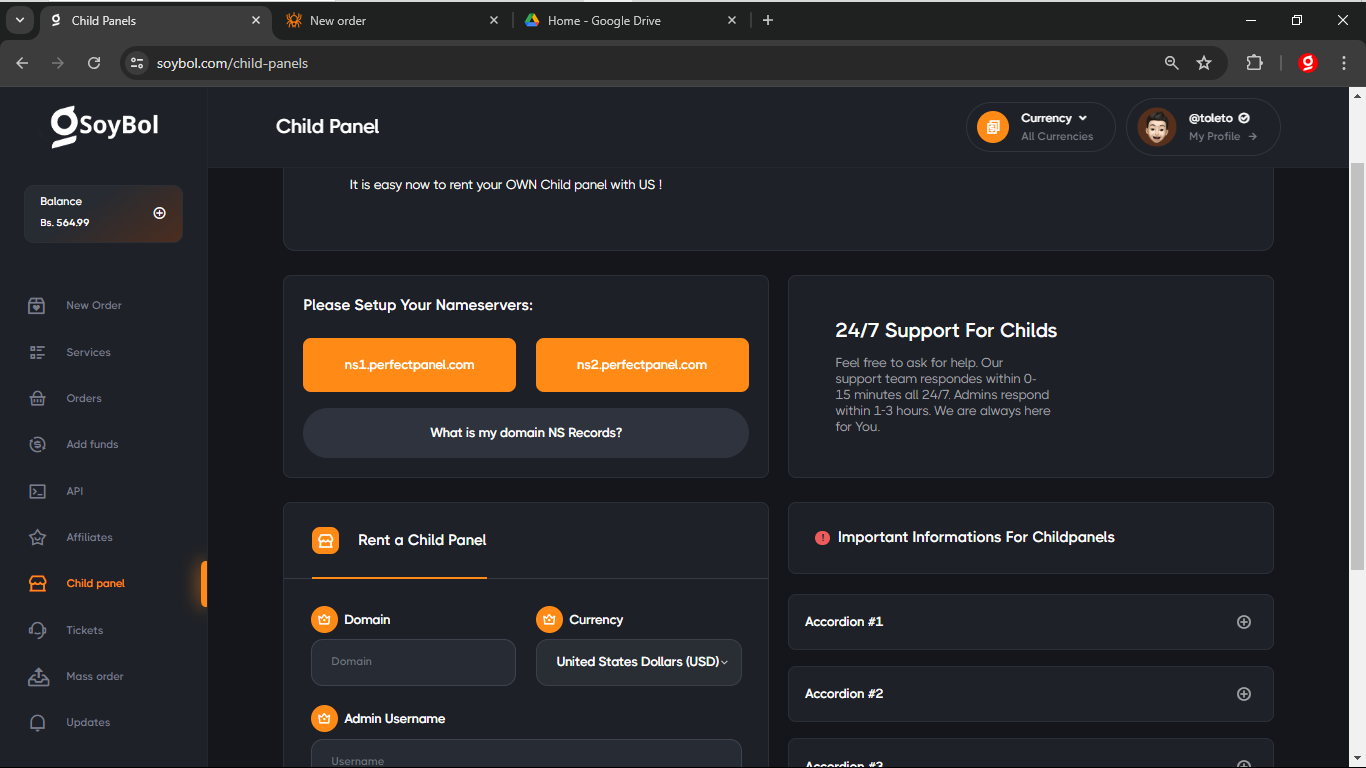Viewport: 1366px width, 768px height.
Task: Select the API sidebar icon
Action: (38, 491)
